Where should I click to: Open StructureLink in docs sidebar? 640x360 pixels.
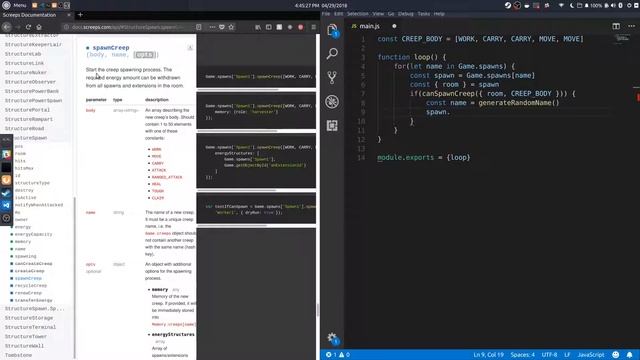[24, 63]
